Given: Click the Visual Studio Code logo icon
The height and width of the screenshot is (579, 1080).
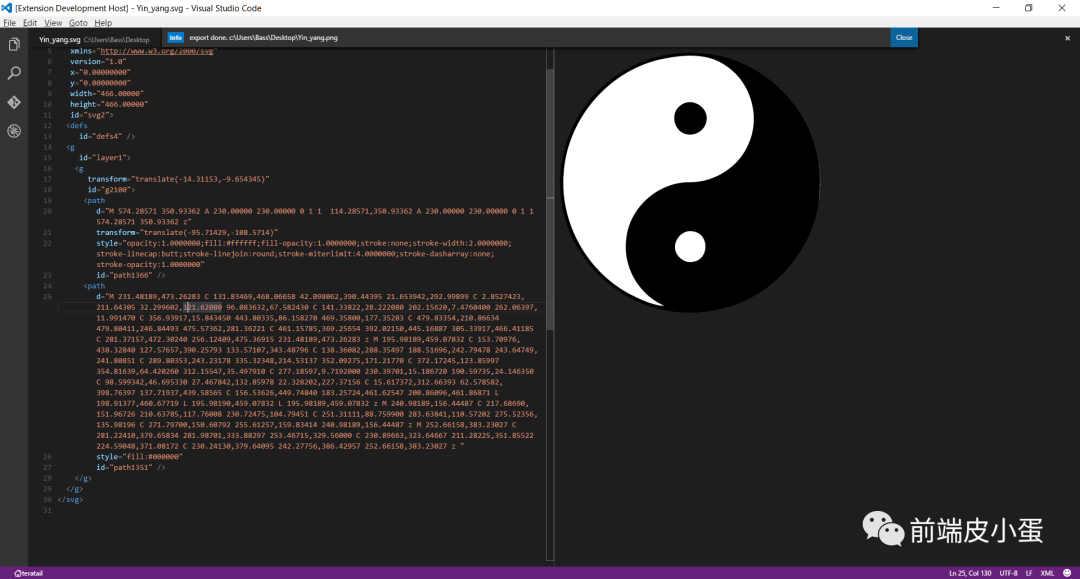Looking at the screenshot, I should click(7, 8).
